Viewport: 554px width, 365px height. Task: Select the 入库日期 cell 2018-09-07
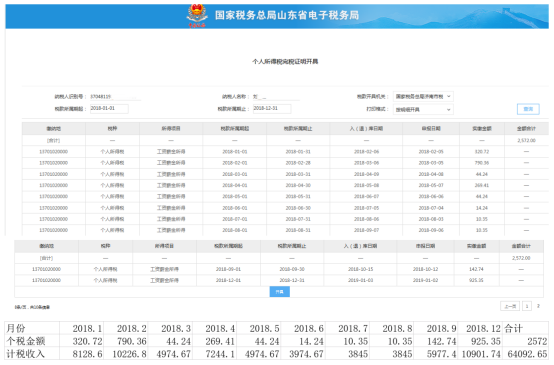pyautogui.click(x=366, y=230)
